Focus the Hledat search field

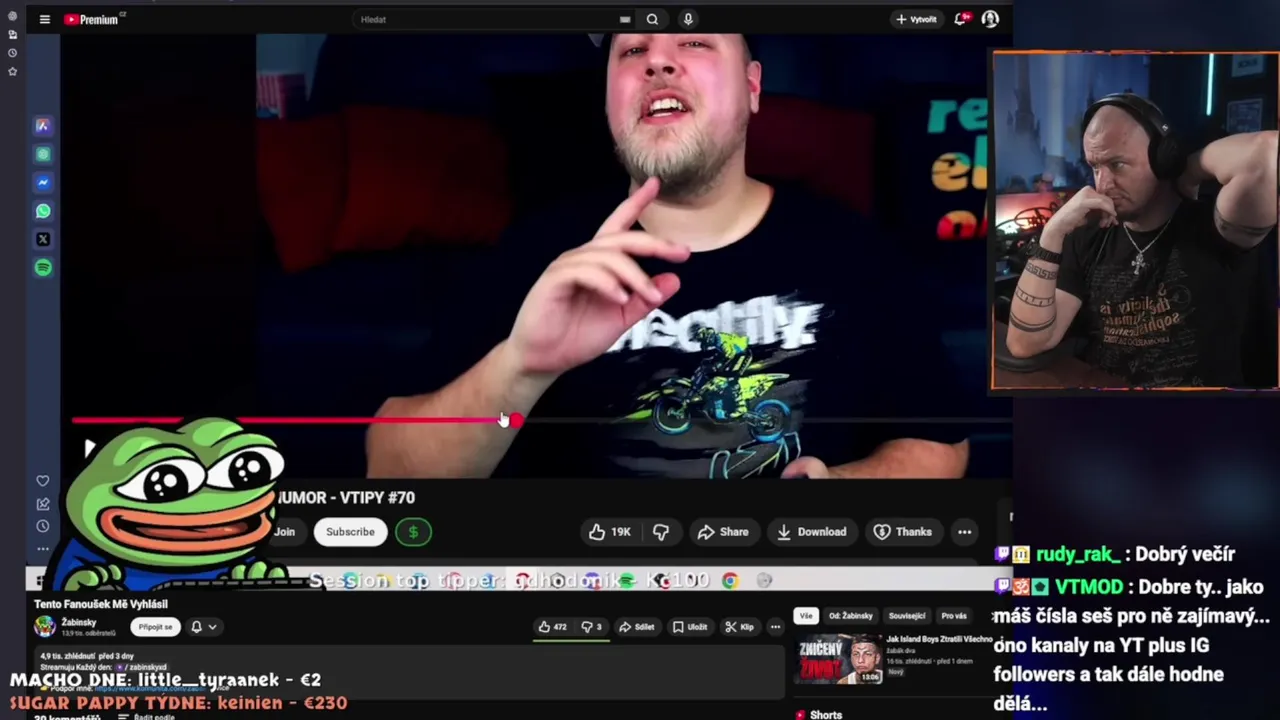pos(485,19)
